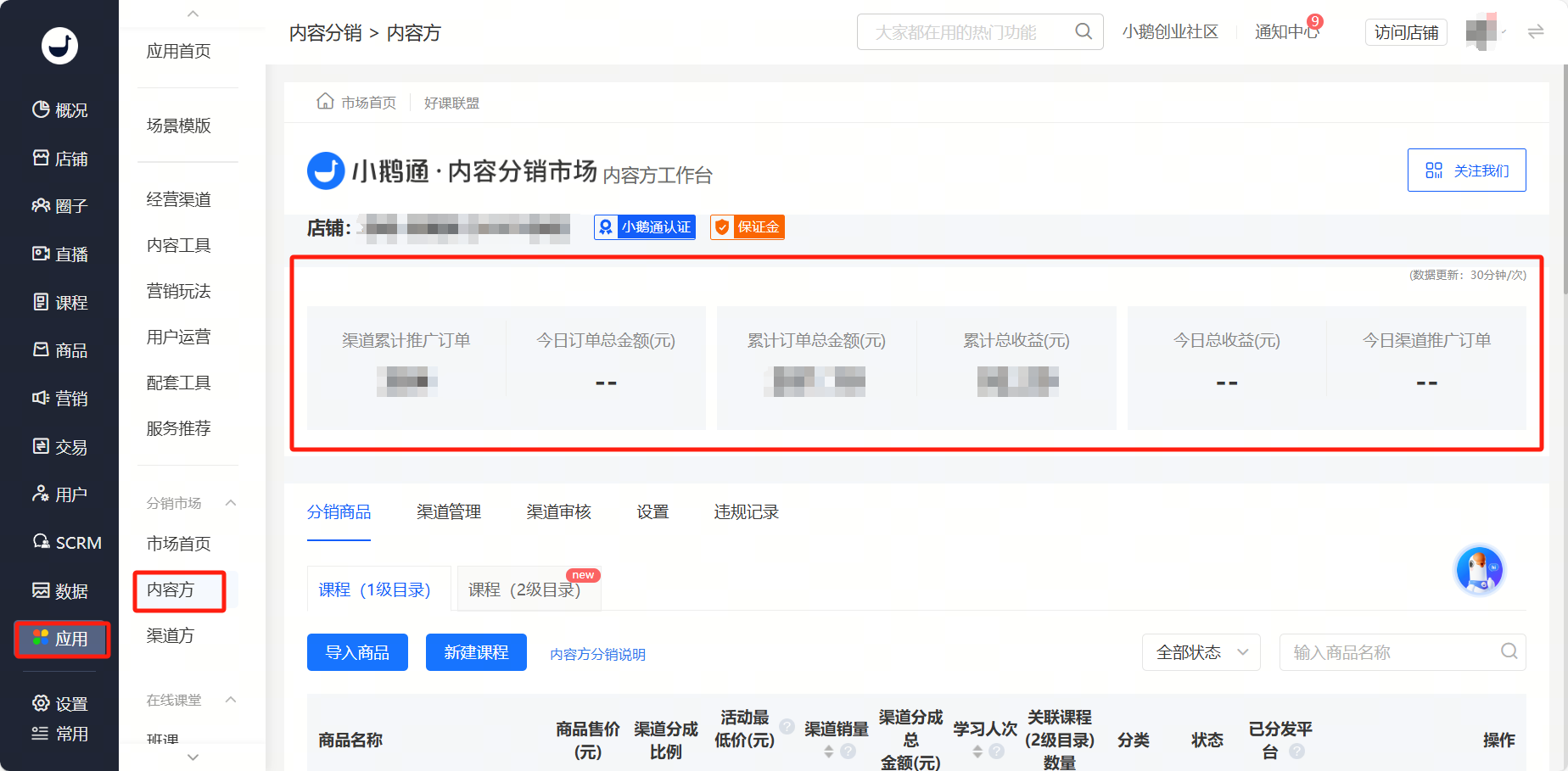The width and height of the screenshot is (1568, 771).
Task: Switch to 渠道审核 tab
Action: click(x=558, y=512)
